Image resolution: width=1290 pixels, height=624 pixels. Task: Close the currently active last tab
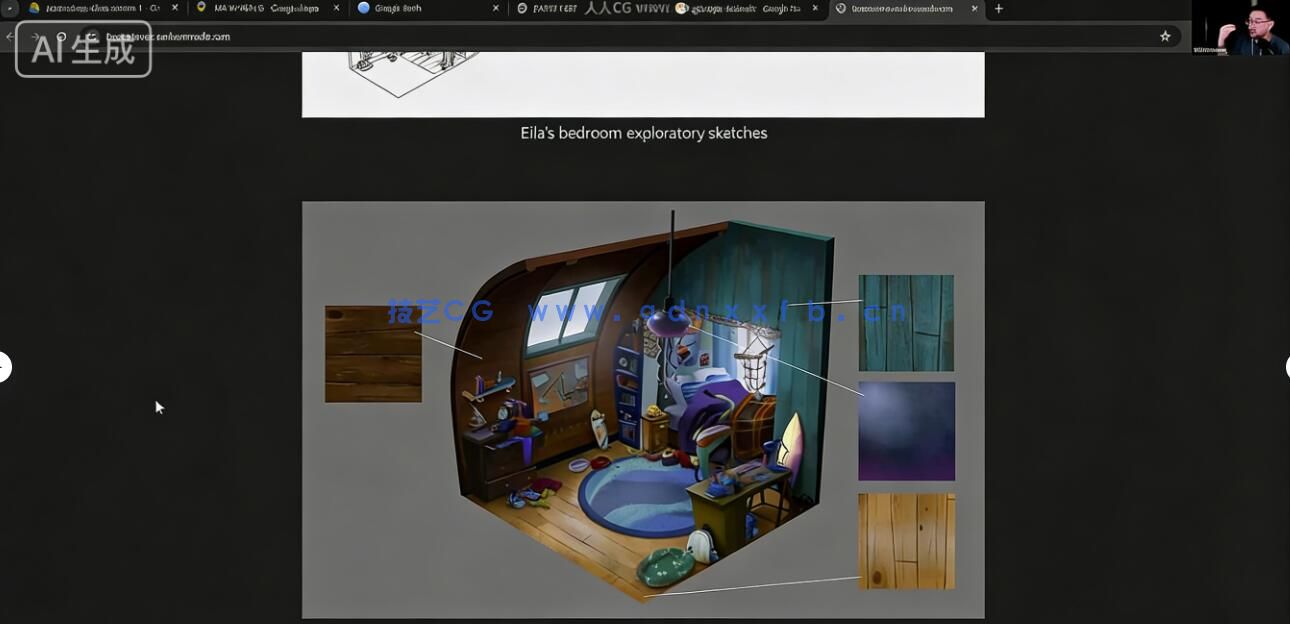(974, 9)
